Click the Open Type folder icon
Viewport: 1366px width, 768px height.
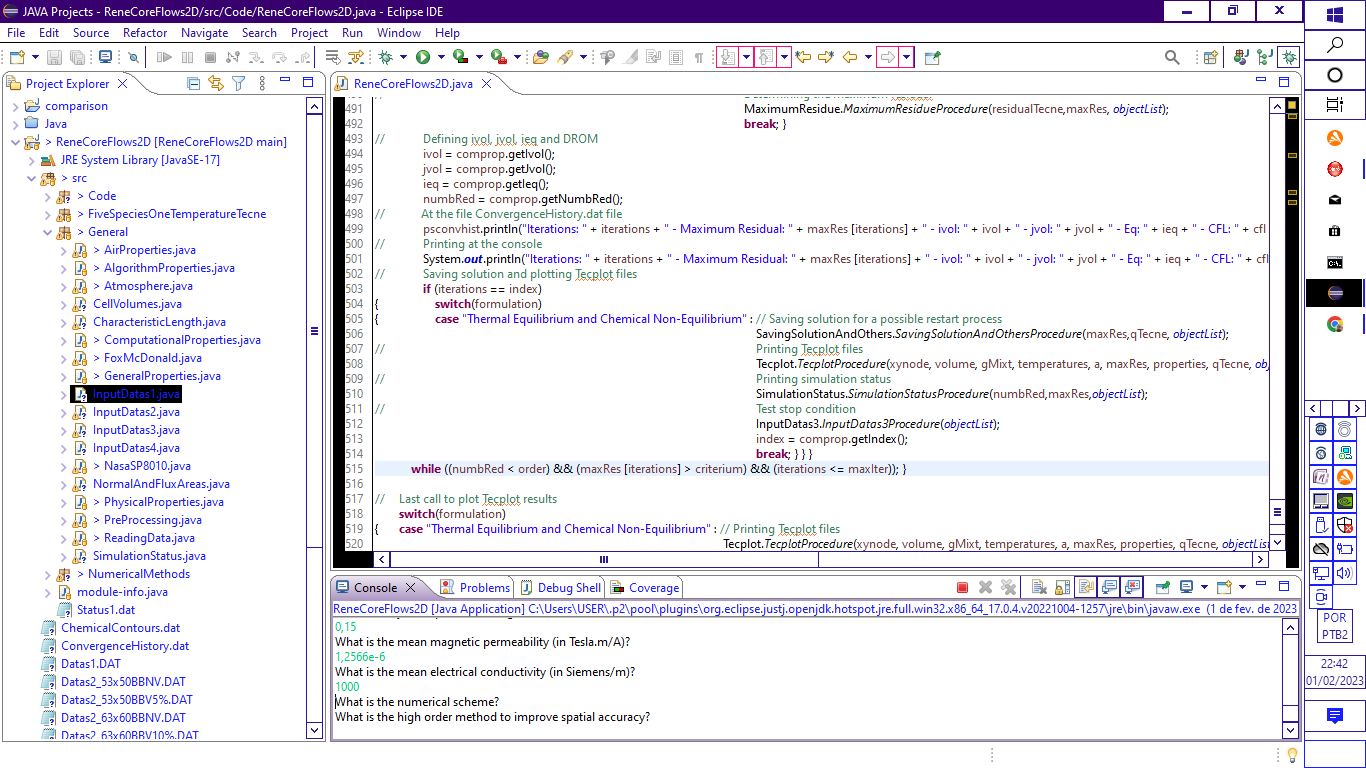coord(540,57)
